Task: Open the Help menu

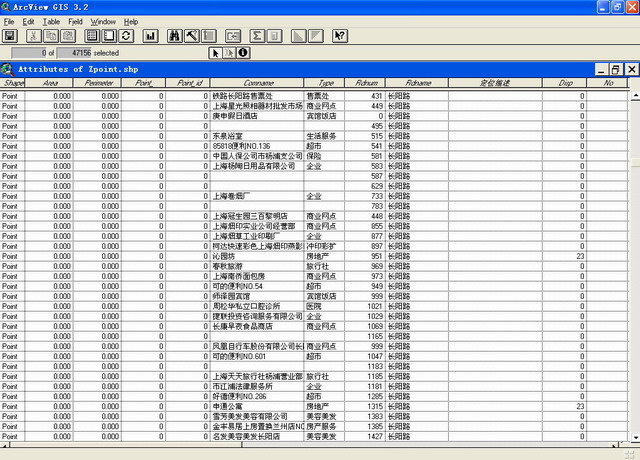Action: tap(131, 22)
